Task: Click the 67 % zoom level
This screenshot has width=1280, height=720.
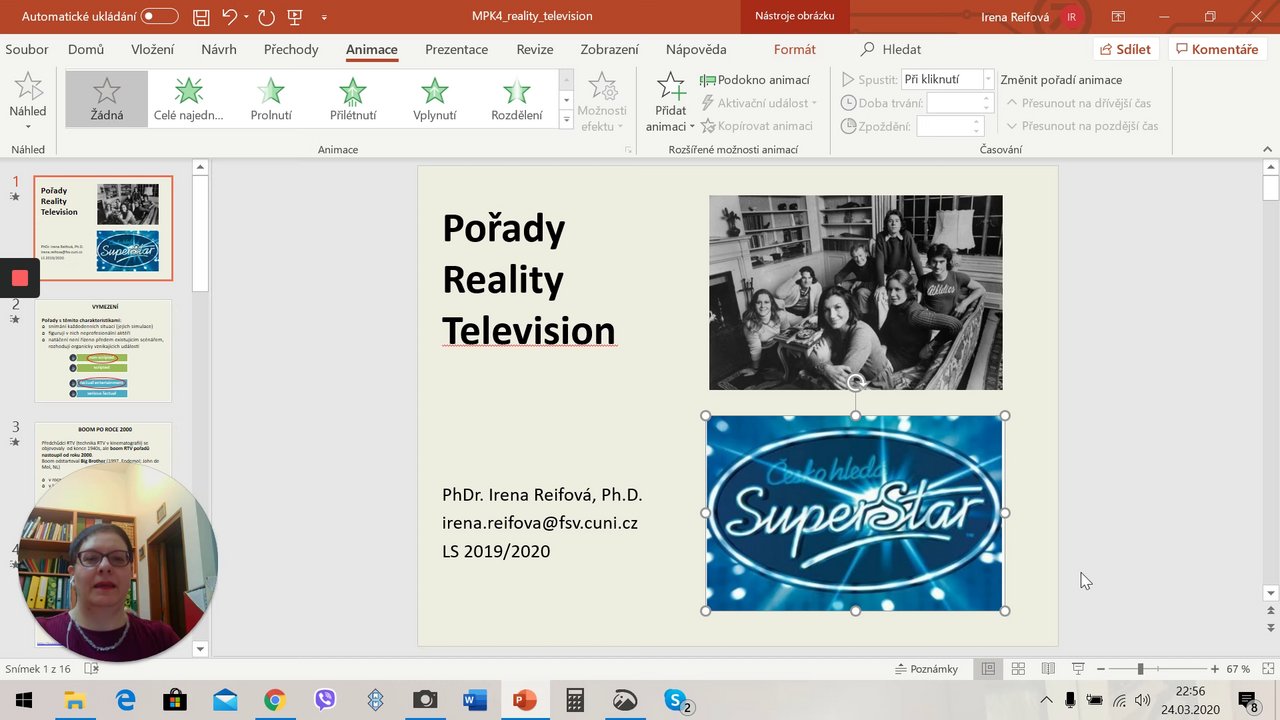Action: click(x=1238, y=669)
